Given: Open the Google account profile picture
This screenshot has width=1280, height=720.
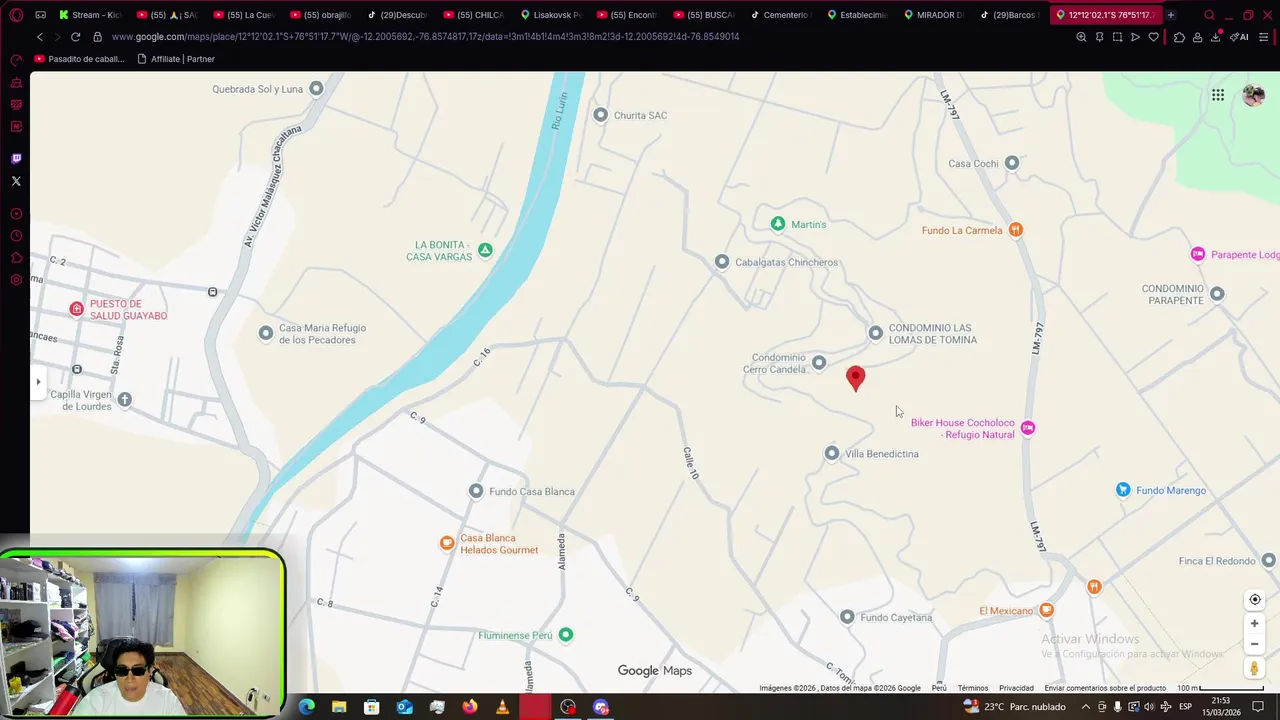Looking at the screenshot, I should click(x=1253, y=95).
